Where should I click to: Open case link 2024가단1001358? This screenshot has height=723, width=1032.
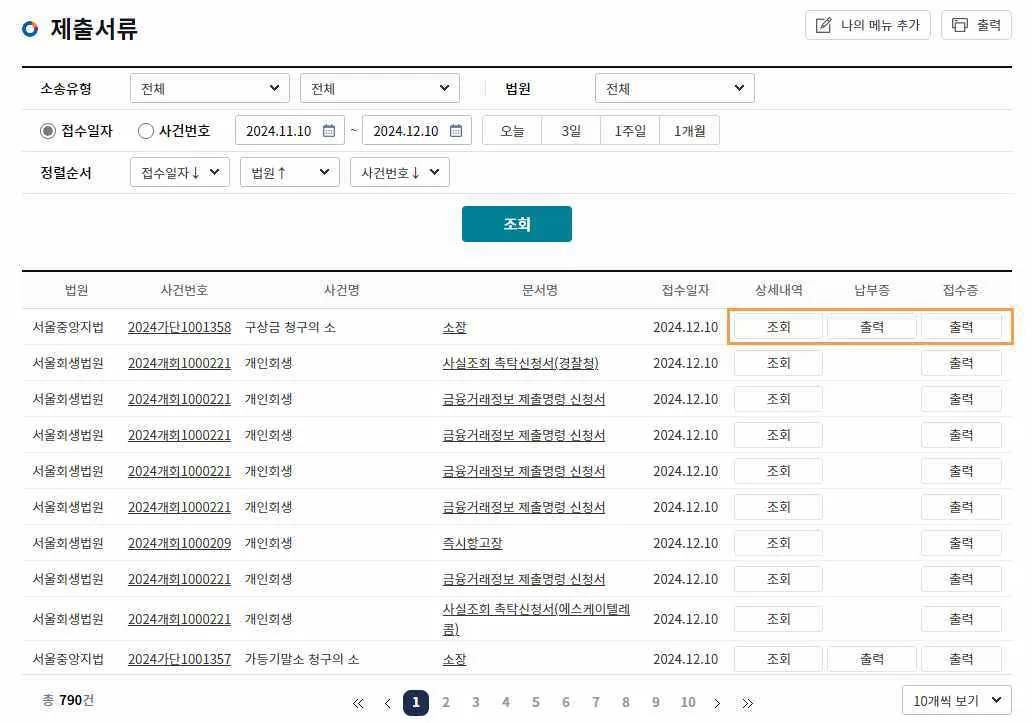pos(179,327)
